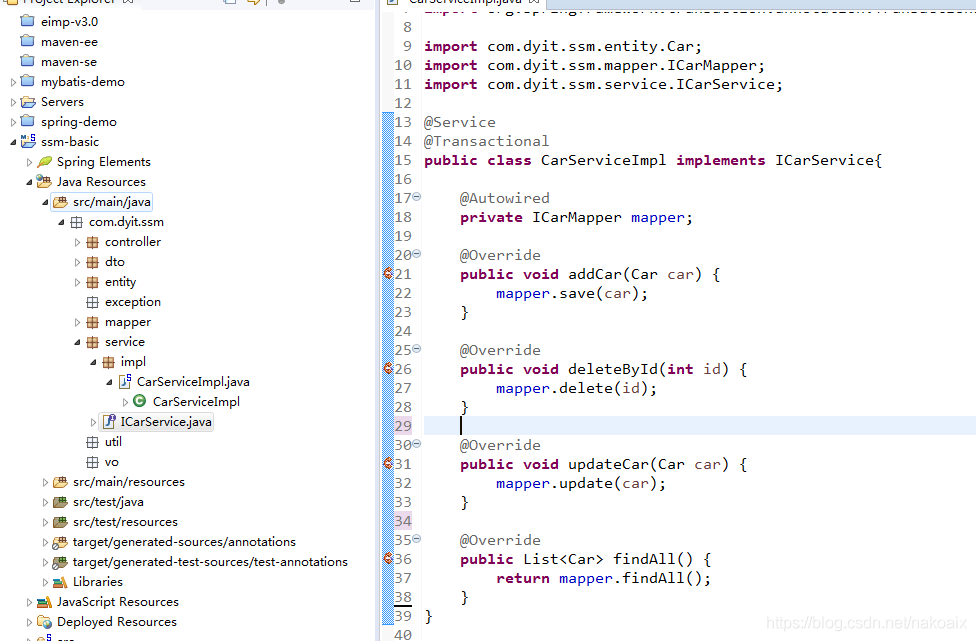This screenshot has height=641, width=976.
Task: Fold the findAll method at line 35
Action: tap(417, 538)
